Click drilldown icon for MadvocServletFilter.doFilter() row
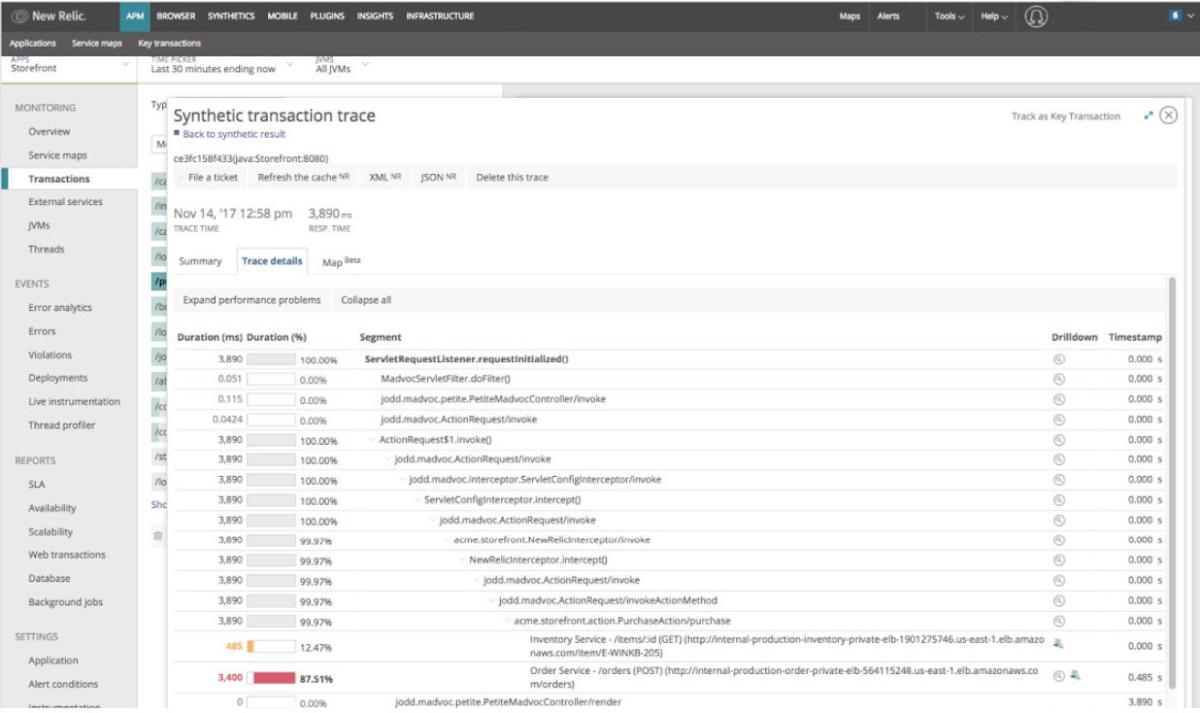Image resolution: width=1200 pixels, height=713 pixels. click(1059, 379)
